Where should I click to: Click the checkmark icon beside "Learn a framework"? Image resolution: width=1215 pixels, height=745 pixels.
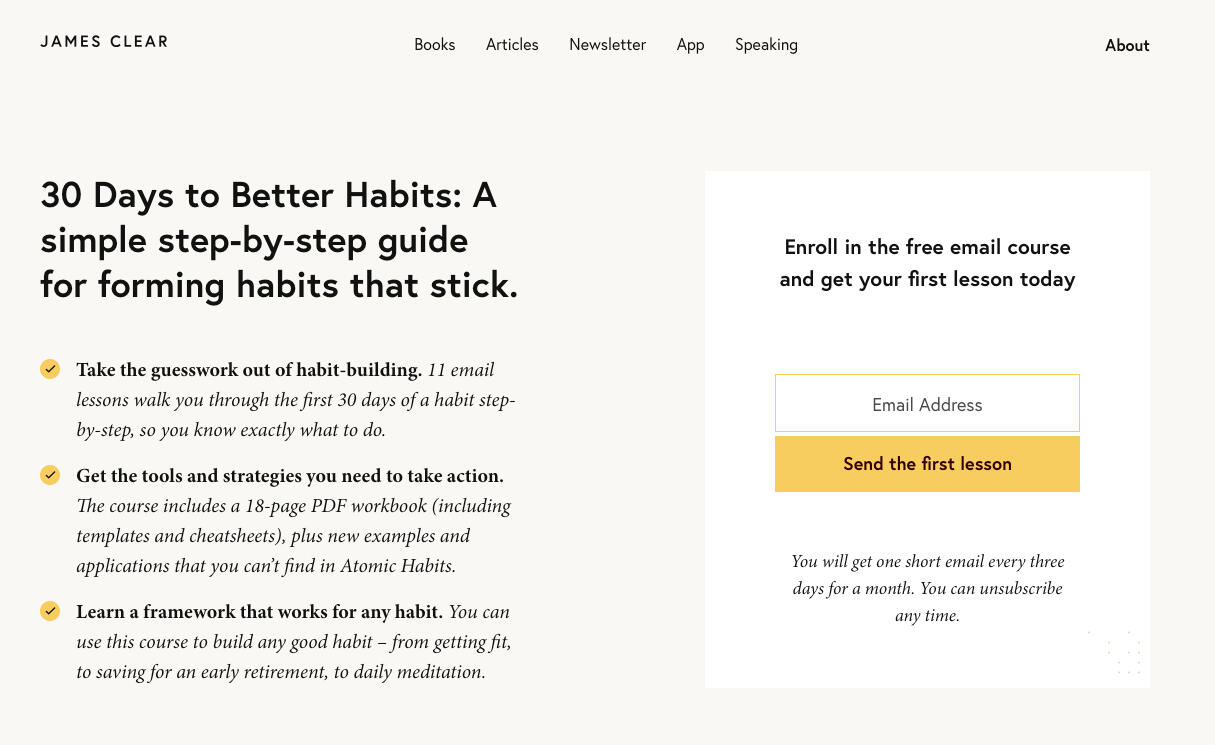pyautogui.click(x=50, y=611)
